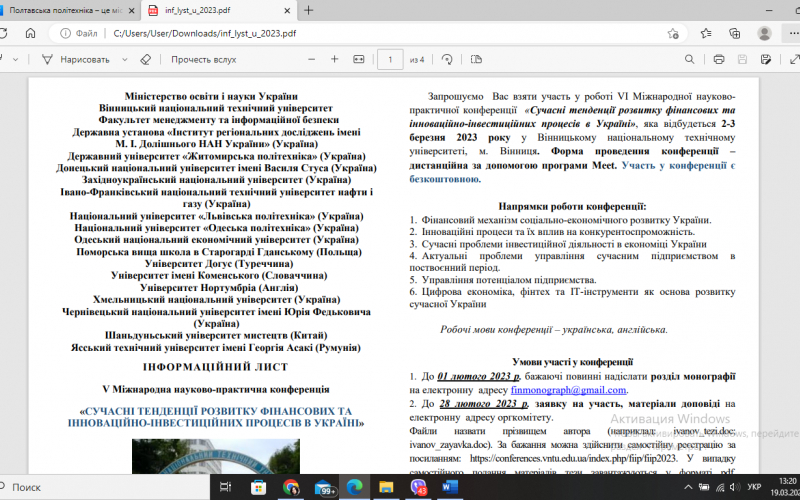Click the volume speaker tray icon
The width and height of the screenshot is (800, 500).
click(x=734, y=487)
